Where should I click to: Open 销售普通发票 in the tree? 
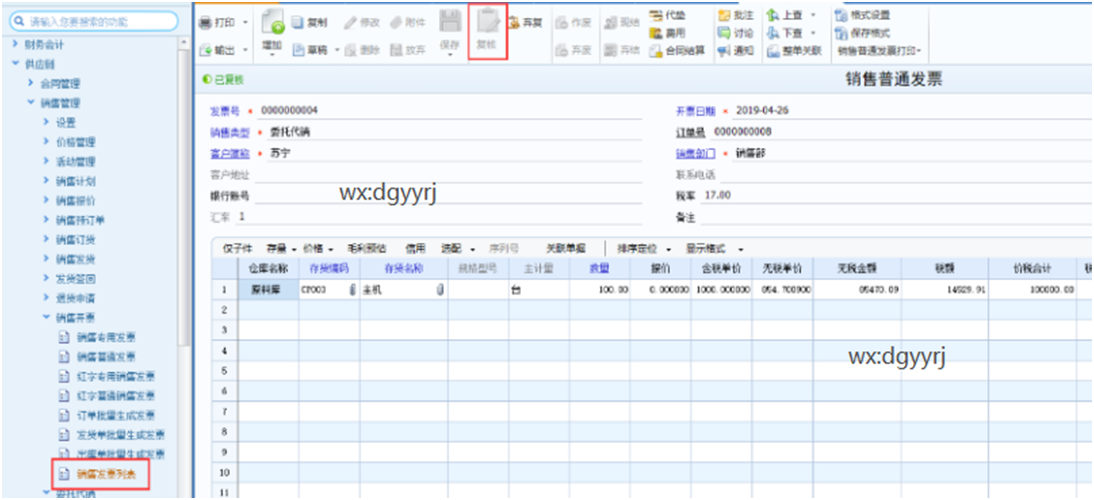coord(106,357)
